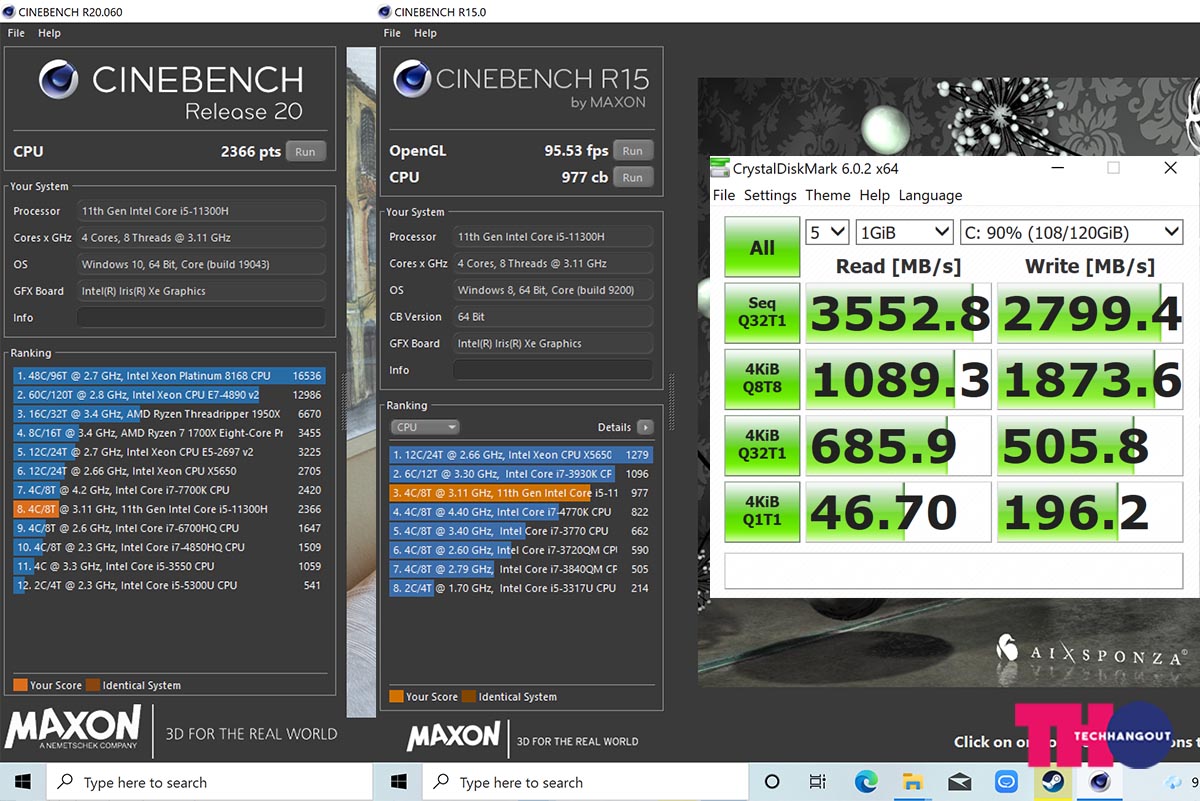Select R15 ranking row Core i7-4770K
The width and height of the screenshot is (1200, 801).
pos(521,512)
